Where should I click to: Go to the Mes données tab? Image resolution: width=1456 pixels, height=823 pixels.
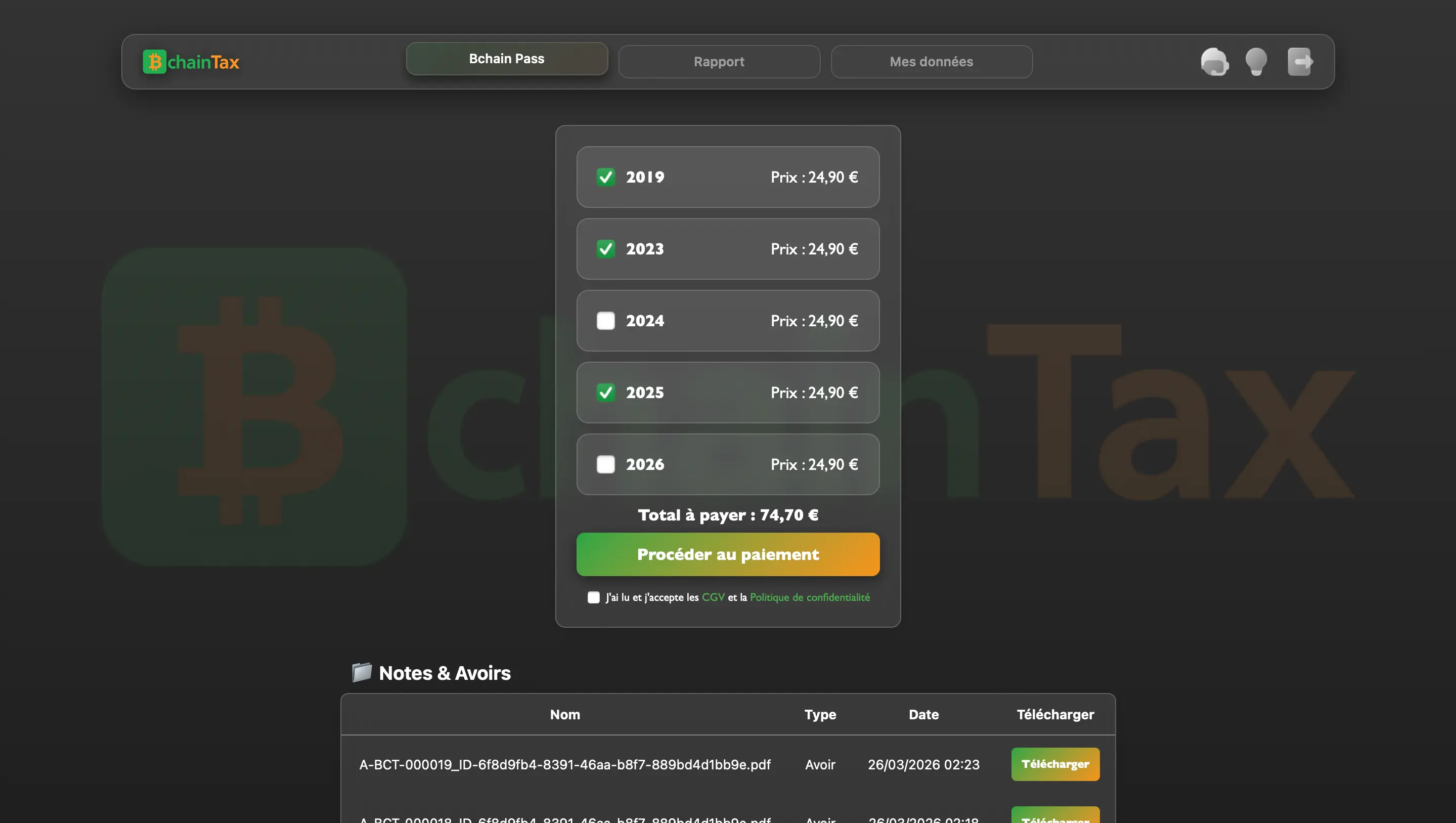click(x=931, y=62)
